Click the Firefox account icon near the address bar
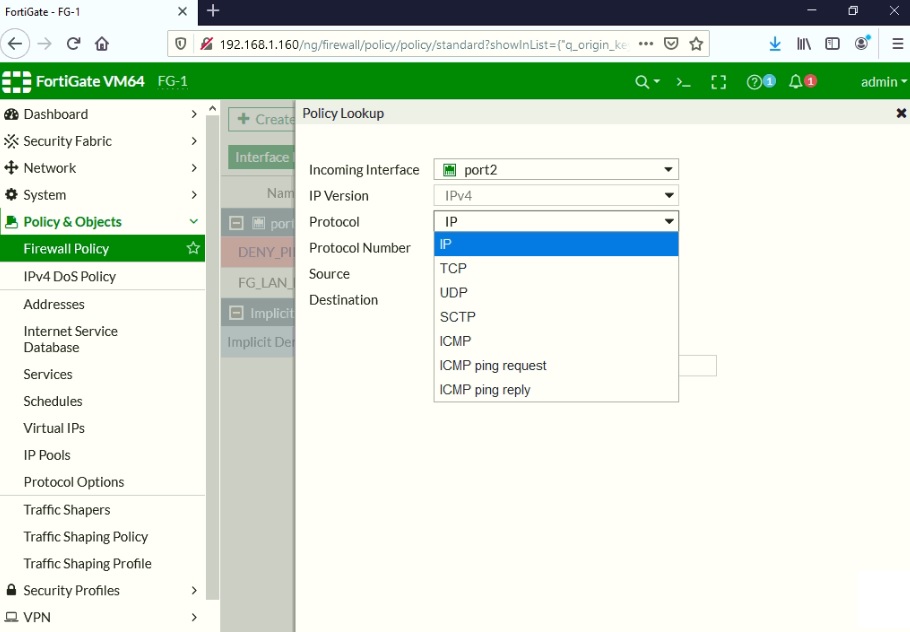The width and height of the screenshot is (910, 632). (861, 44)
